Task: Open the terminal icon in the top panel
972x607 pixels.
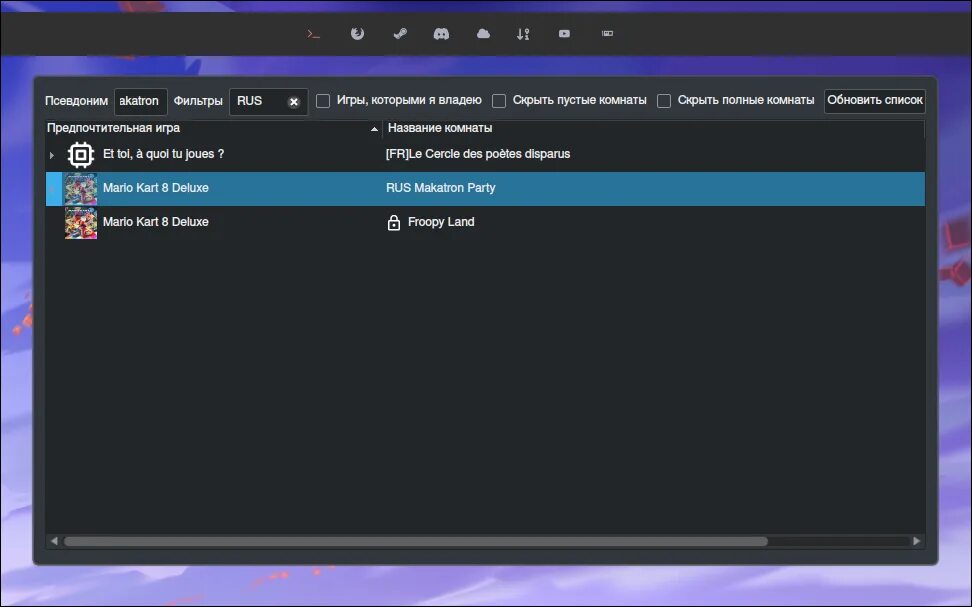Action: [314, 34]
